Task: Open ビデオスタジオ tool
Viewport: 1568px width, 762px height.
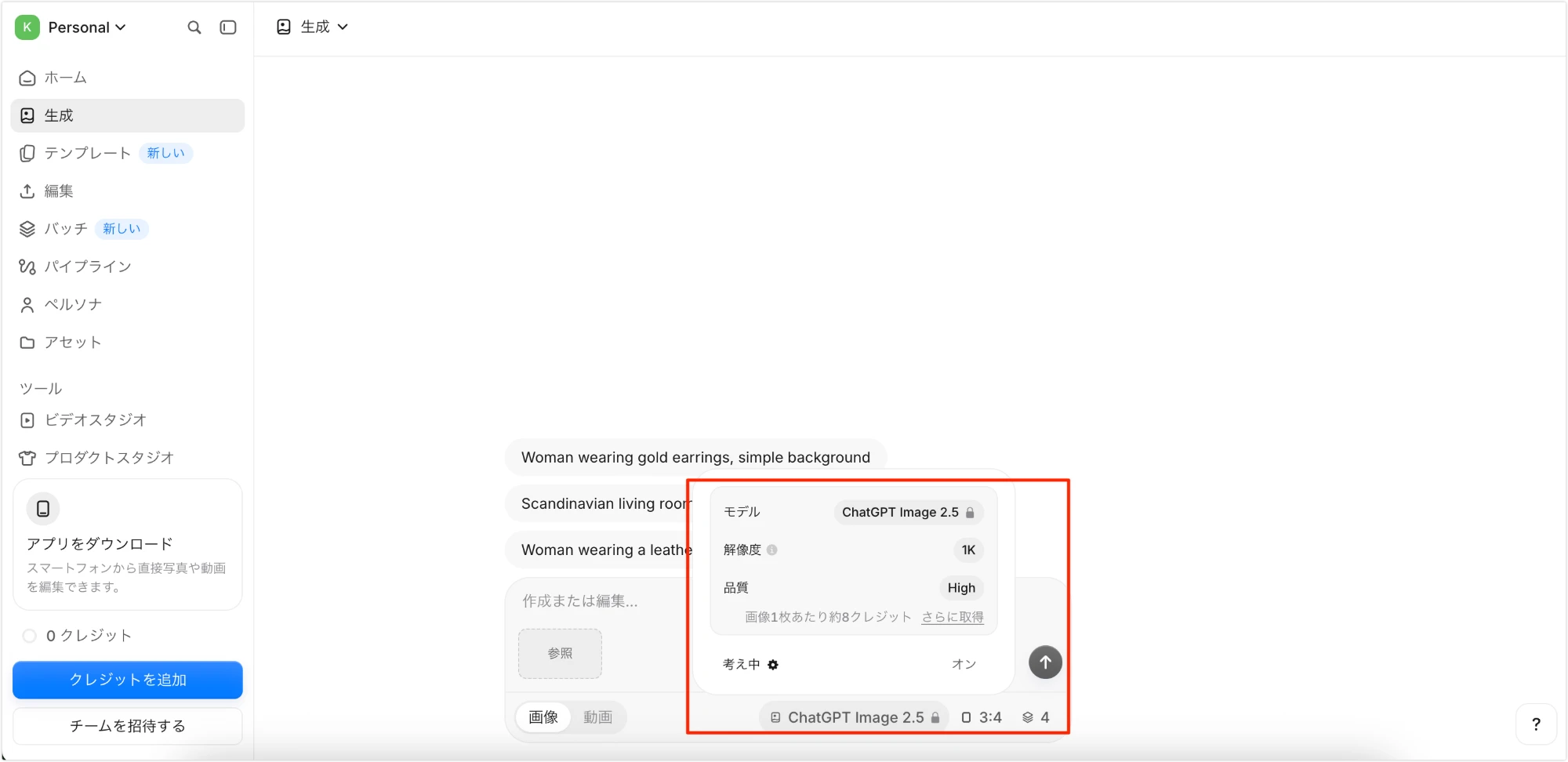Action: pos(128,420)
